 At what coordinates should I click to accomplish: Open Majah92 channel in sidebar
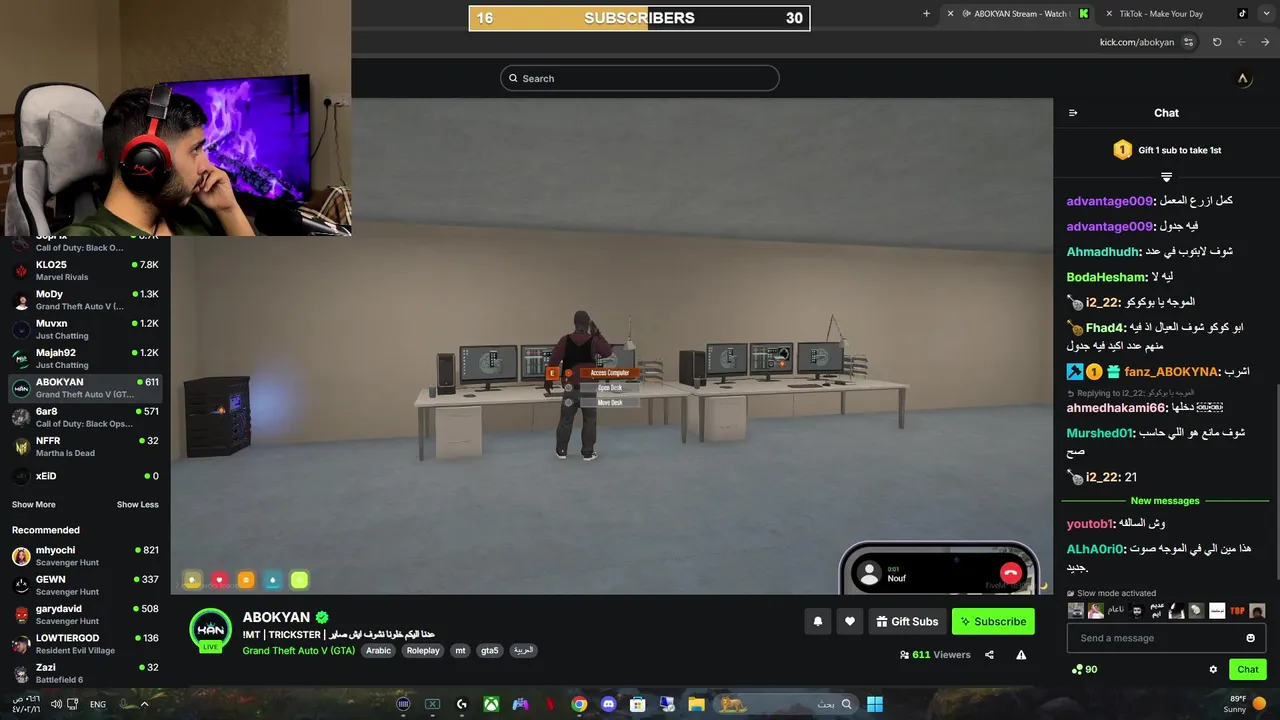(85, 358)
